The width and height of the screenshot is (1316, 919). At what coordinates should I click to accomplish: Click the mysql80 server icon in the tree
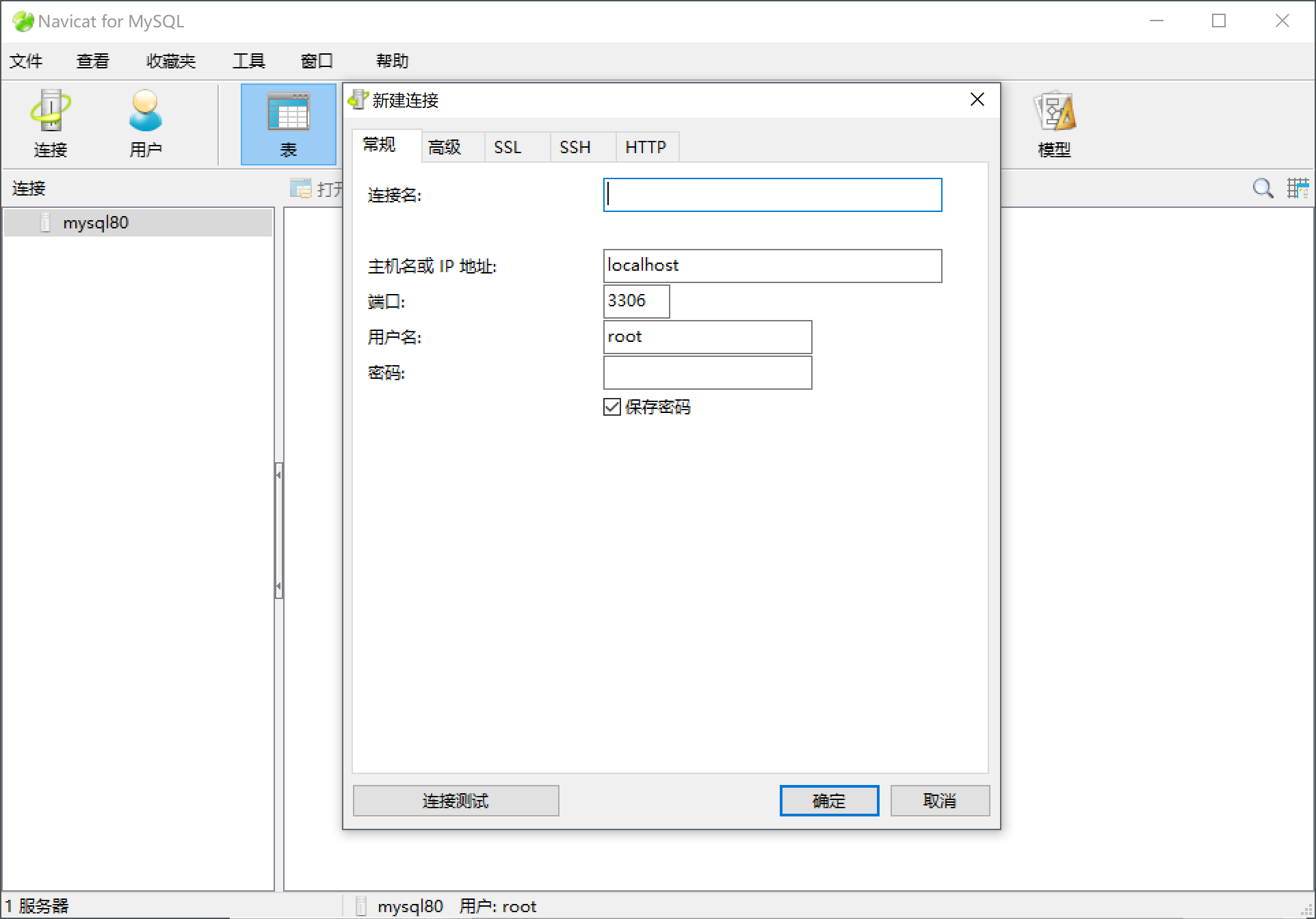point(45,222)
